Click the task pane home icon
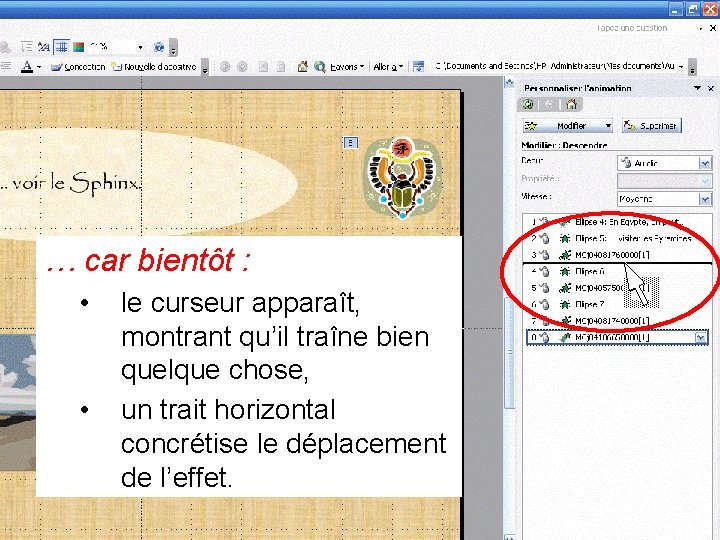720x540 pixels. point(572,105)
